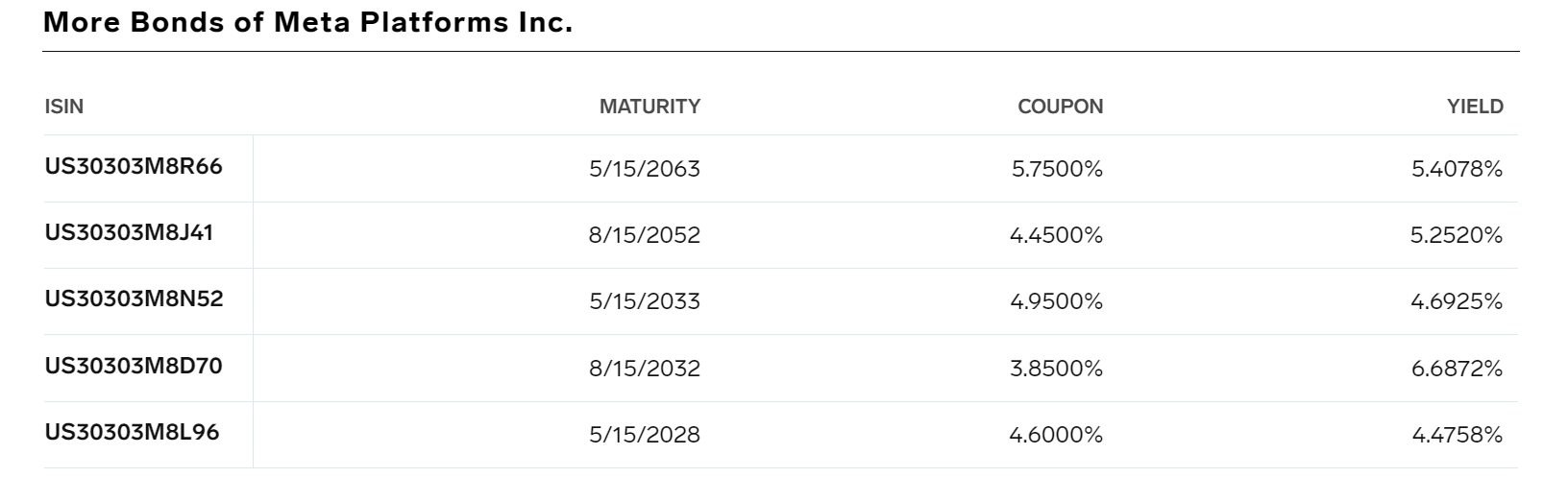
Task: Click ISIN US30303M8D70
Action: (x=133, y=366)
